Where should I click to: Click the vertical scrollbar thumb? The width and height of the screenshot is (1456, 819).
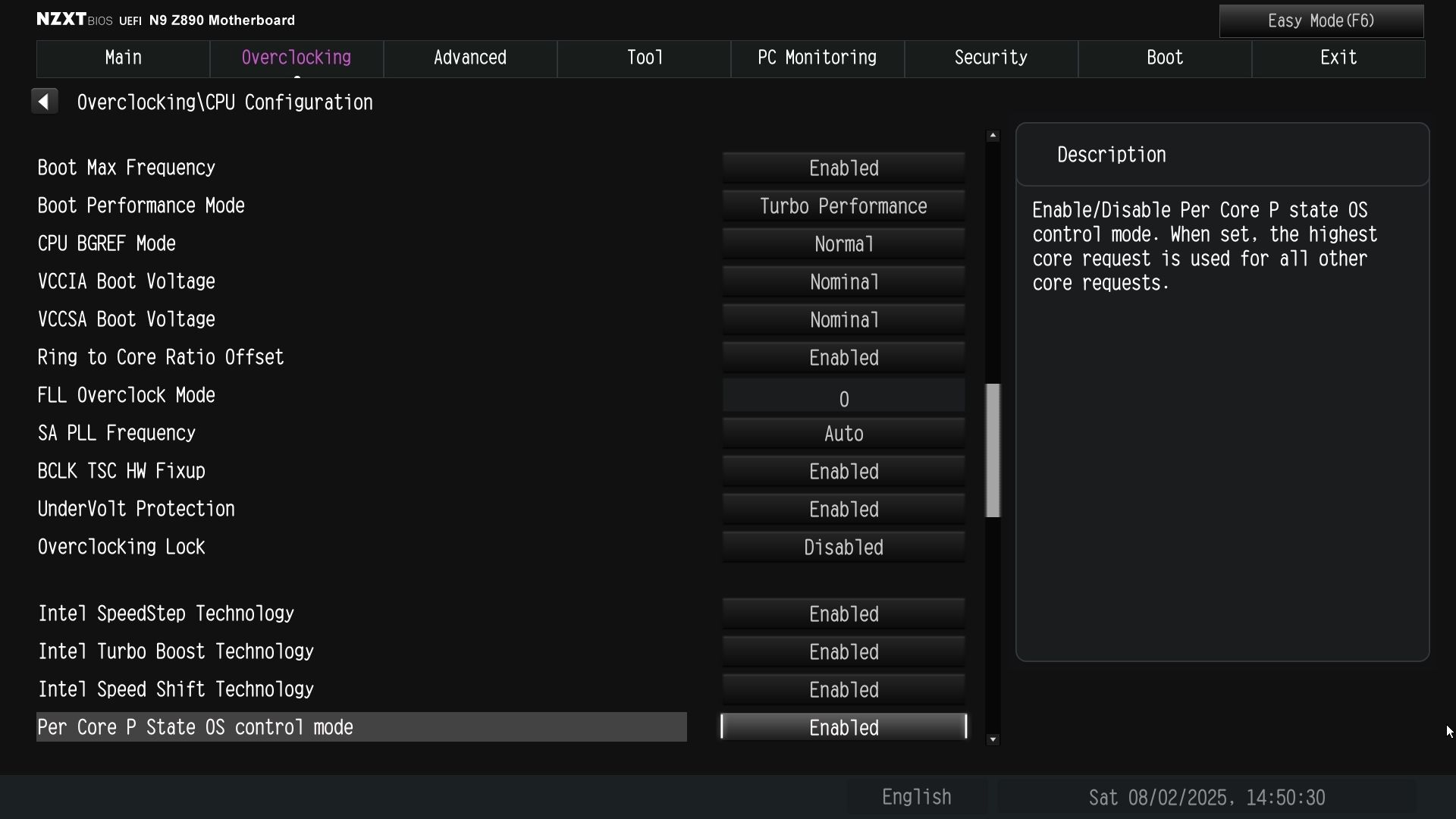coord(993,450)
